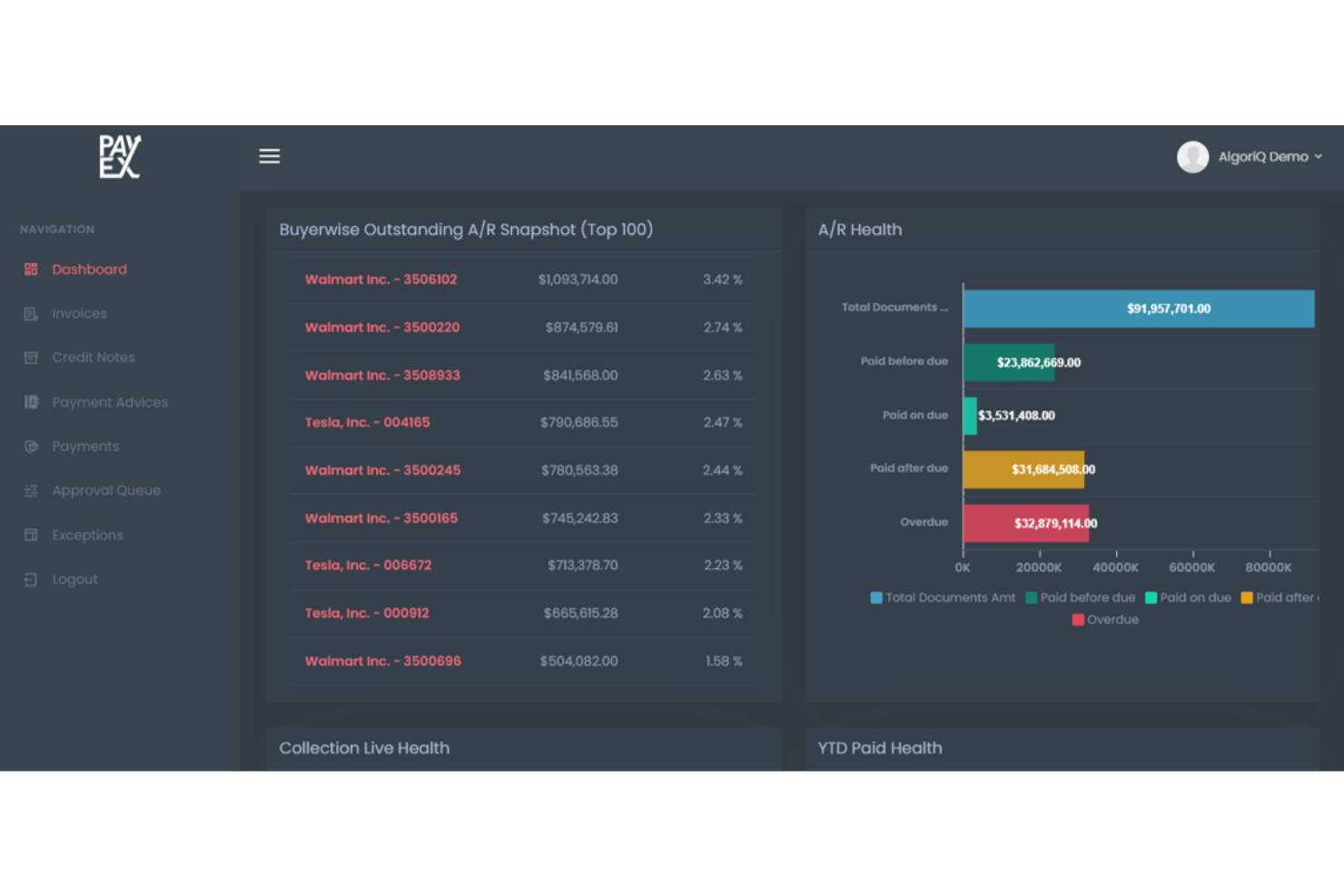Toggle Overdue legend swatch
1344x896 pixels.
[x=1078, y=620]
